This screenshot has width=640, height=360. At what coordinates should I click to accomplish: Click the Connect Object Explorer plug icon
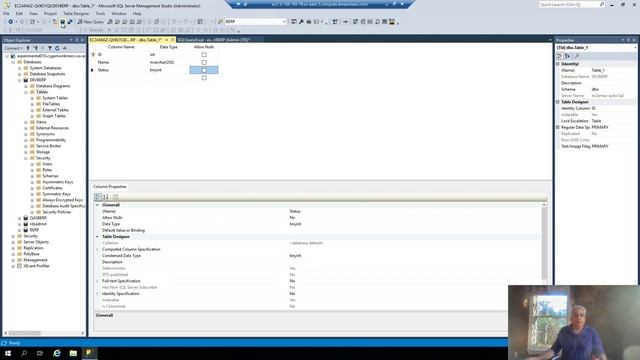28,48
